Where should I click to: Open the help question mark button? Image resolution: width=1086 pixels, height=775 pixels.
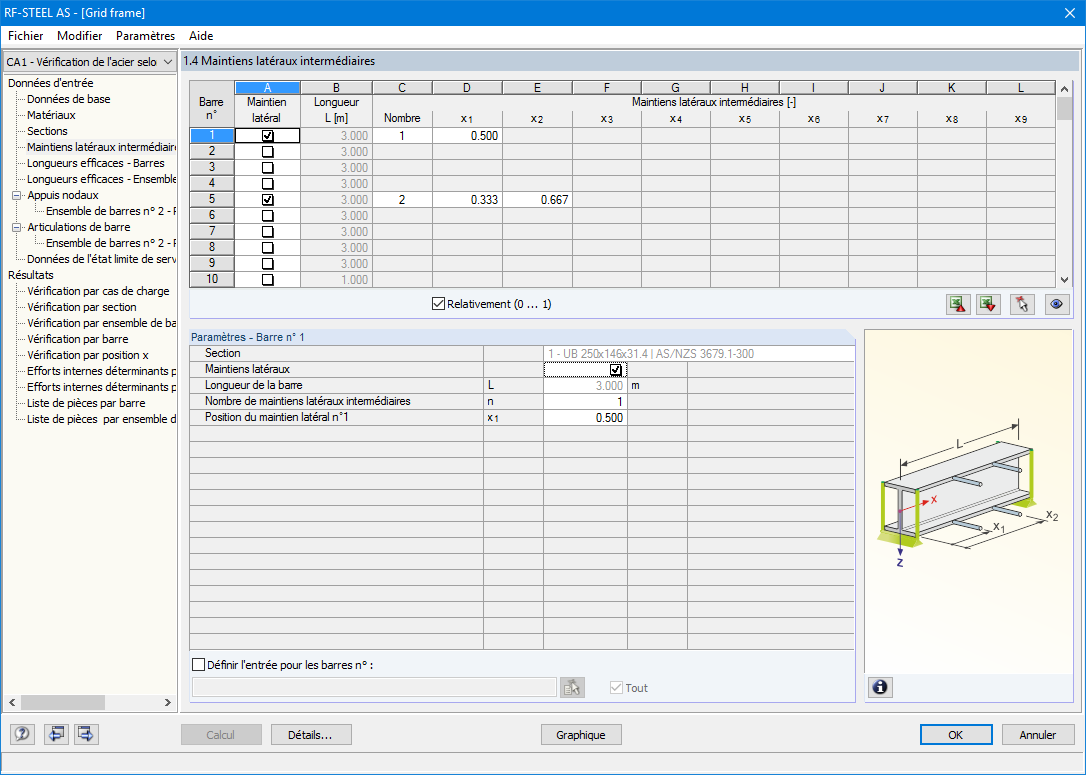pos(22,734)
